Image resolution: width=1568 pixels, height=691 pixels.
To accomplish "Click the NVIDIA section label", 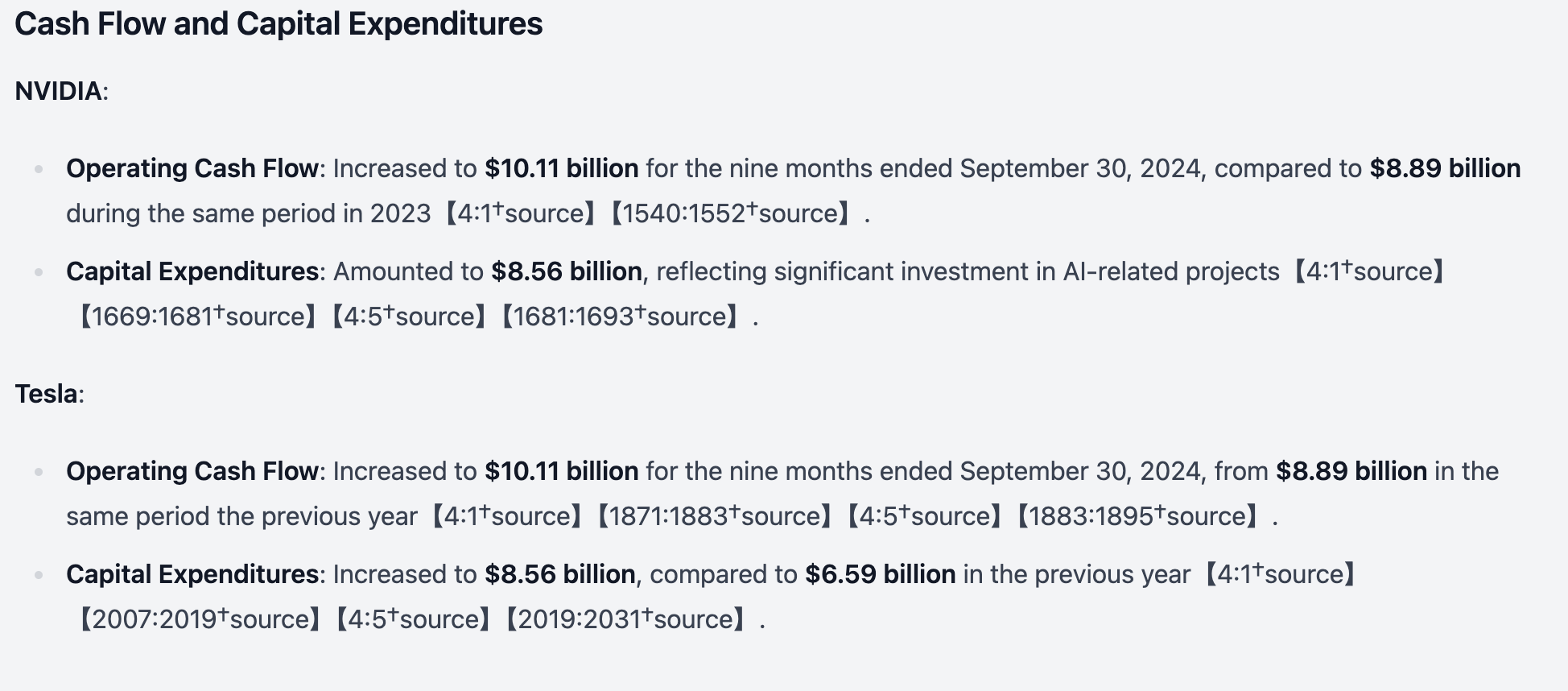I will (x=60, y=91).
